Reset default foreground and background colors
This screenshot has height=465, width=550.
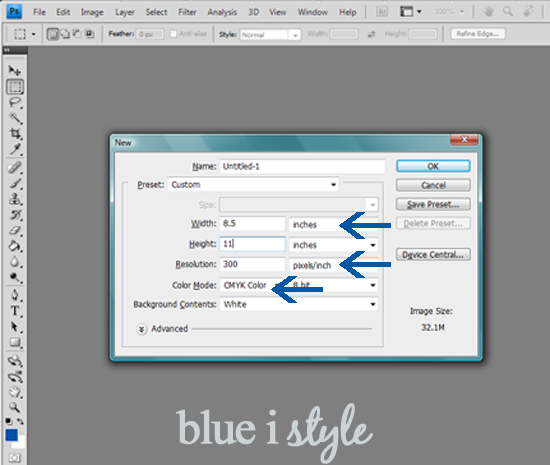pyautogui.click(x=8, y=421)
